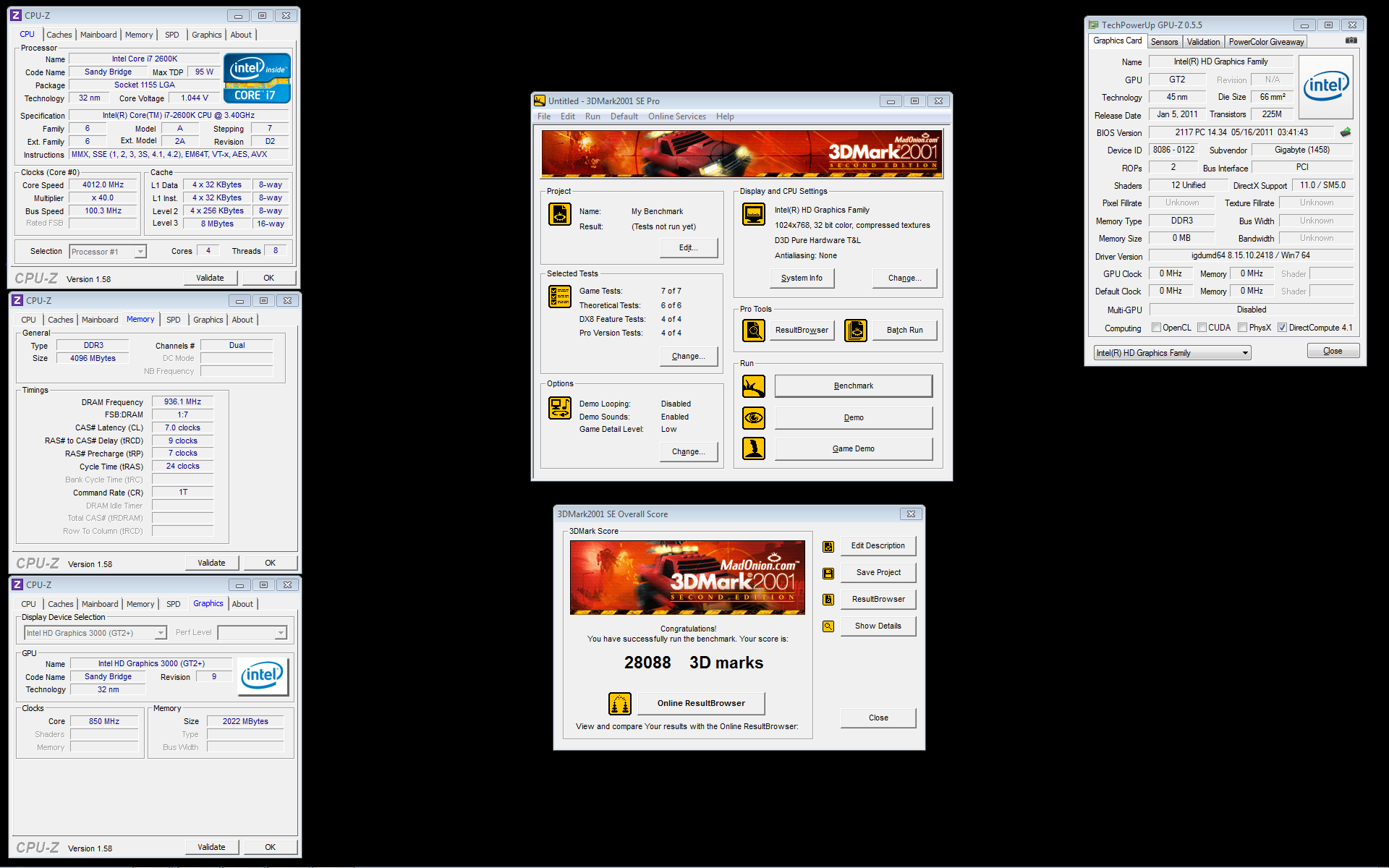1389x868 pixels.
Task: Switch to Validation tab in GPU-Z
Action: 1204,42
